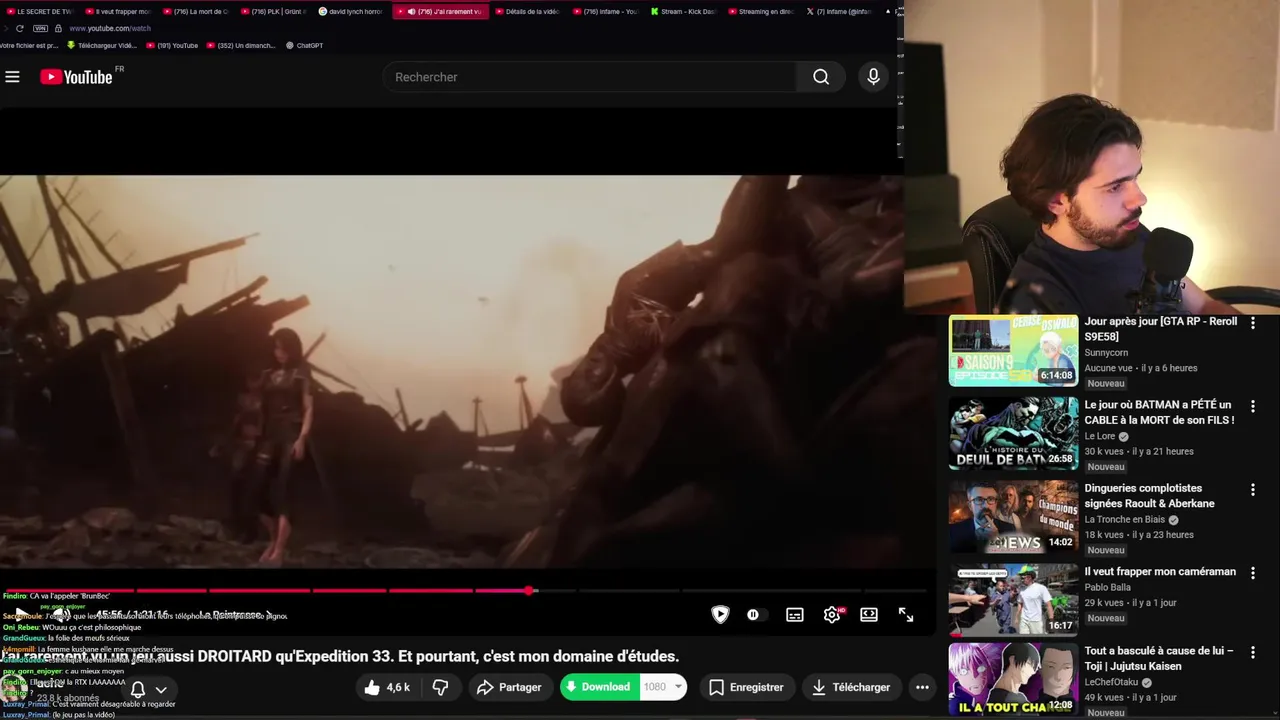
Task: Switch to LE SECRET DE TW tab
Action: tap(40, 11)
